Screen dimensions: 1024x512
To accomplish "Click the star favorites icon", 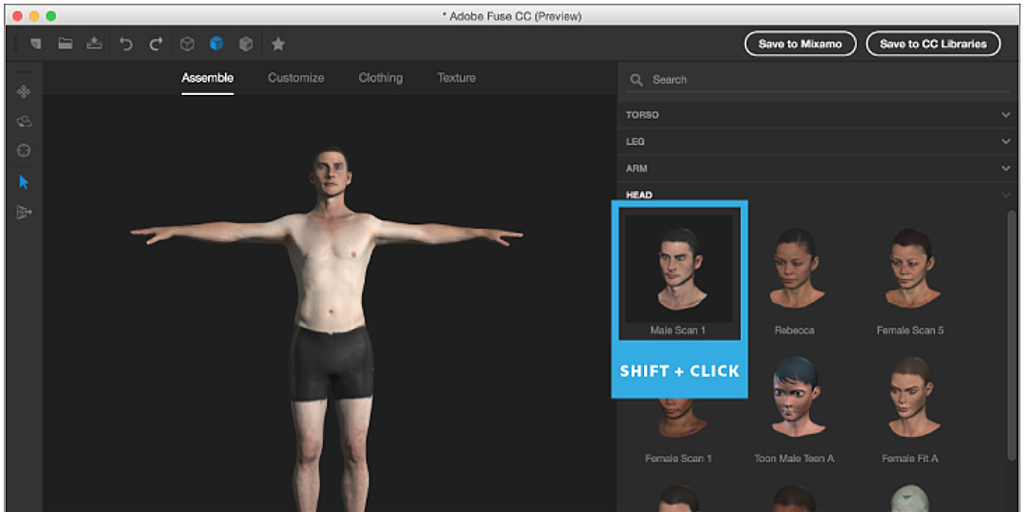I will pyautogui.click(x=278, y=44).
